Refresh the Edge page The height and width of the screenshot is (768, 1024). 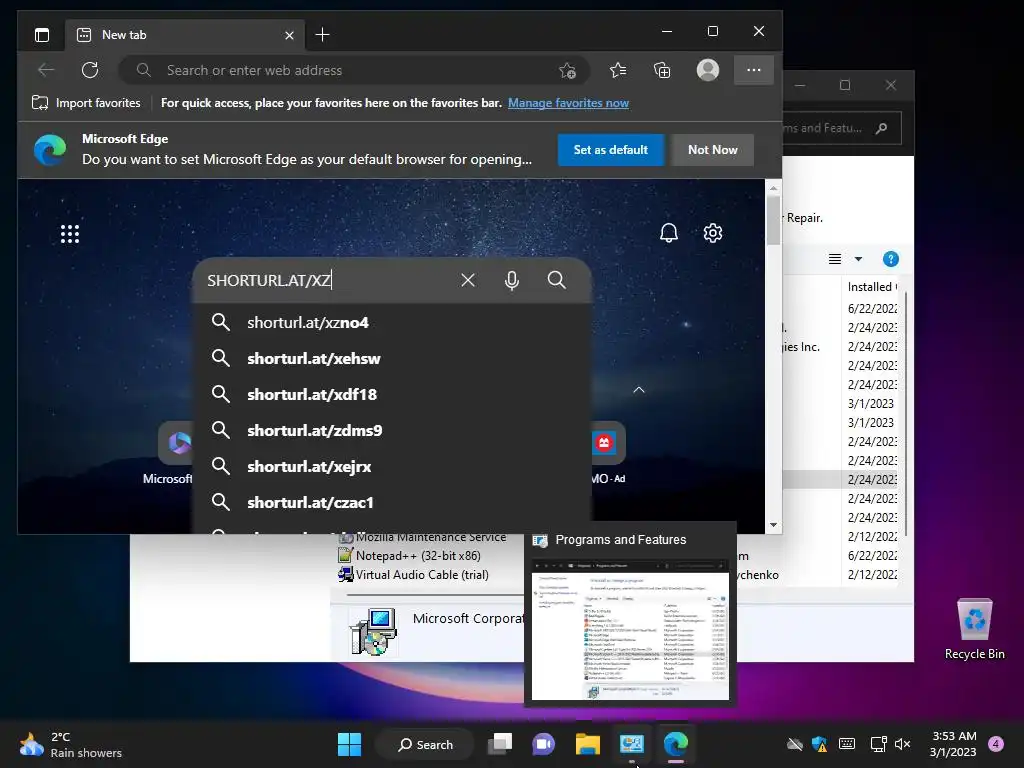pyautogui.click(x=90, y=70)
